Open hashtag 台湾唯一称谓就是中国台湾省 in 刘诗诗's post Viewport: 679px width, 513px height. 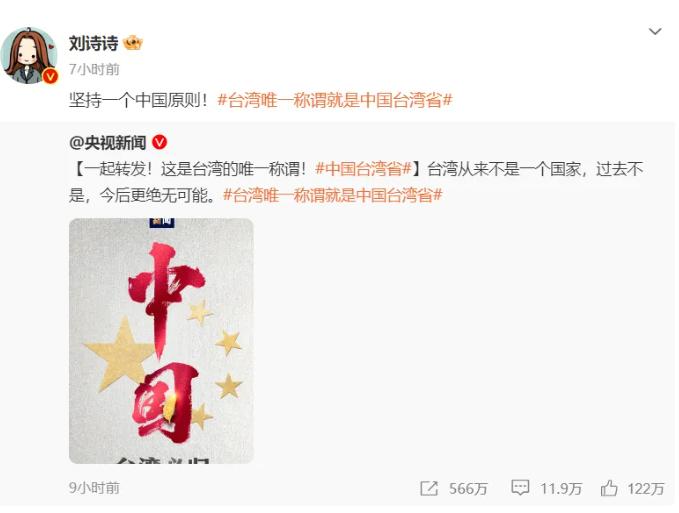click(x=335, y=100)
